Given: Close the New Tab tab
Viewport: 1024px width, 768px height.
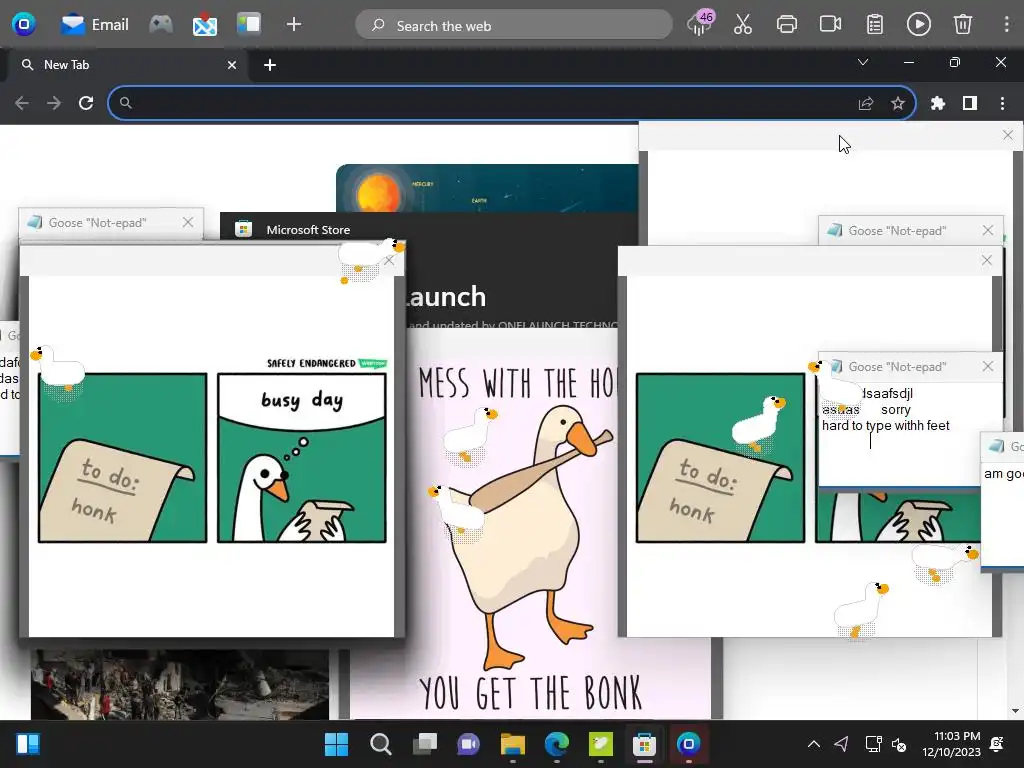Looking at the screenshot, I should click(x=232, y=65).
